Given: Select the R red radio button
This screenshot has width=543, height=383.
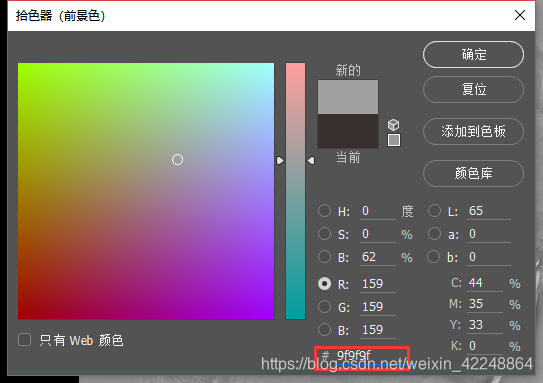Looking at the screenshot, I should point(324,284).
